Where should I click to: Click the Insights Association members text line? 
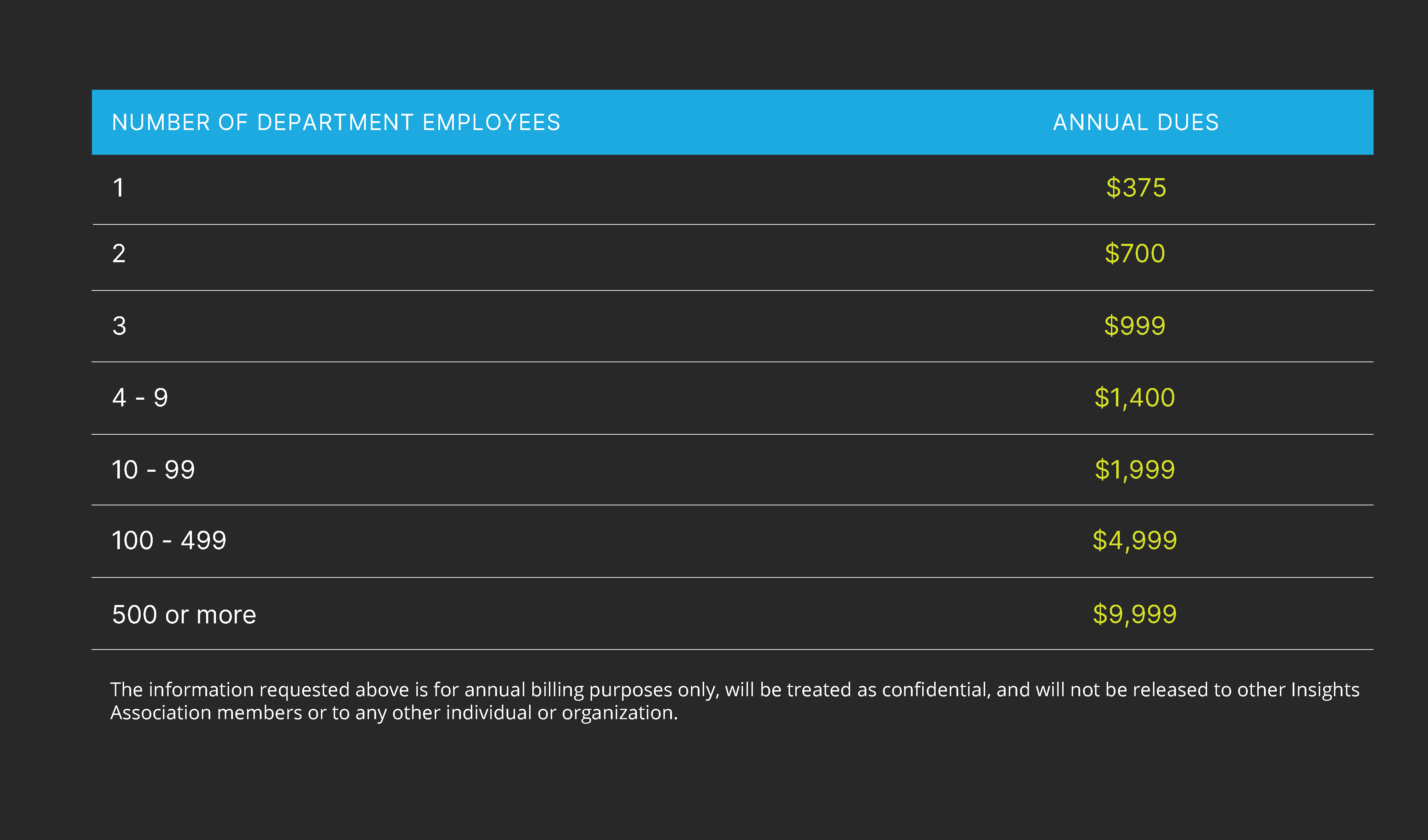point(394,712)
